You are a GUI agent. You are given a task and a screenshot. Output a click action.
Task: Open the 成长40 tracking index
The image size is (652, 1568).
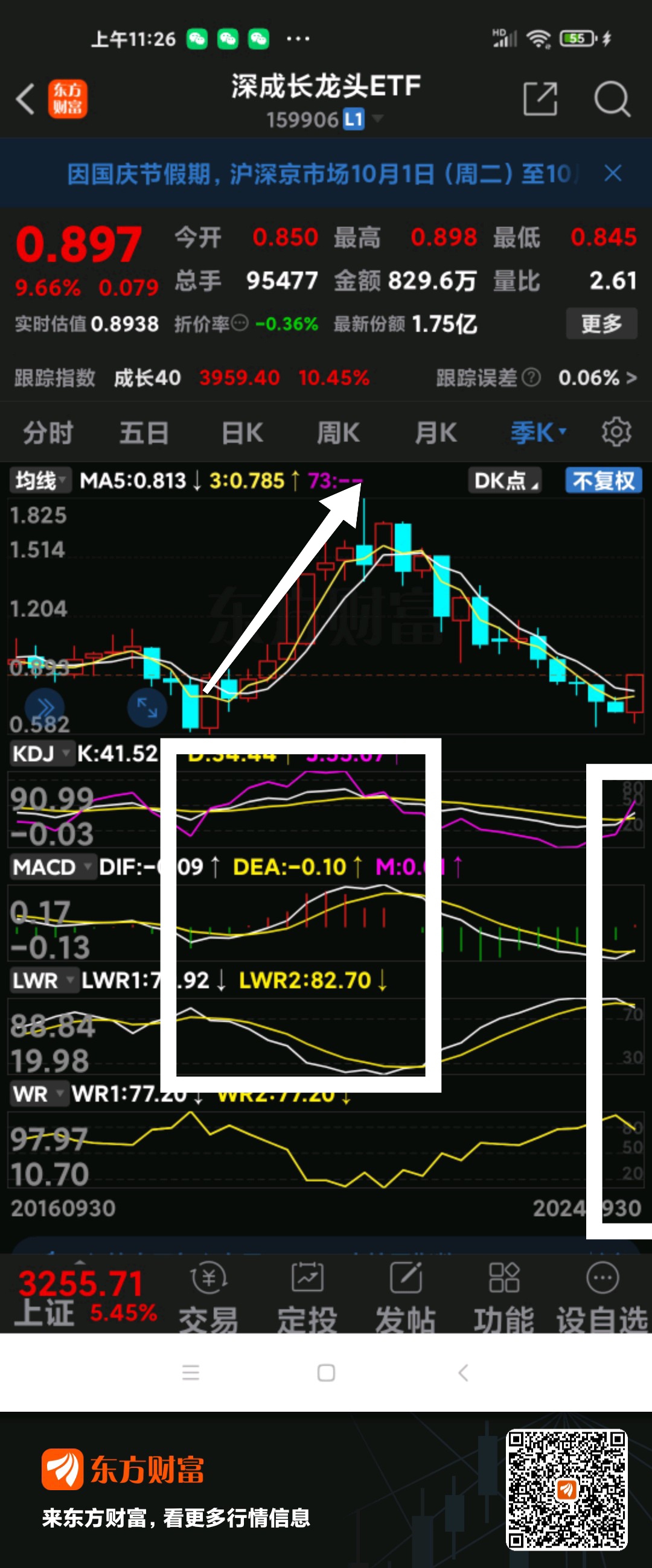pos(147,378)
